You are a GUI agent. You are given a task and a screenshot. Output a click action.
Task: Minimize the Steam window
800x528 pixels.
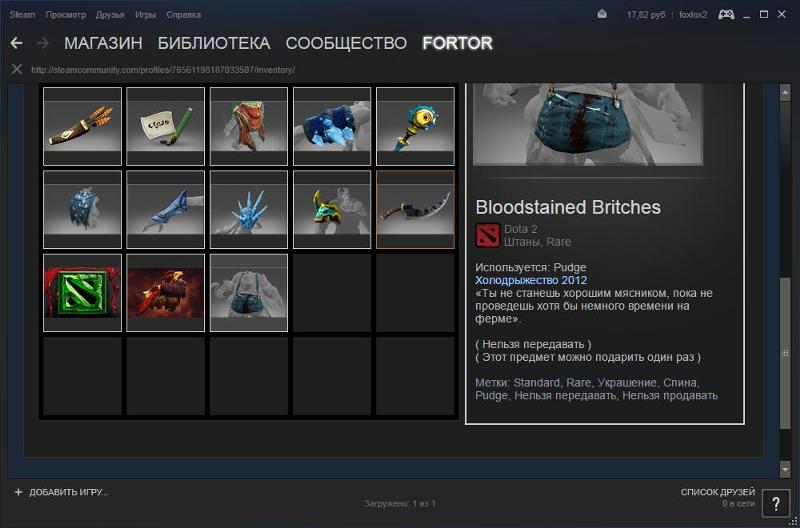pos(747,15)
